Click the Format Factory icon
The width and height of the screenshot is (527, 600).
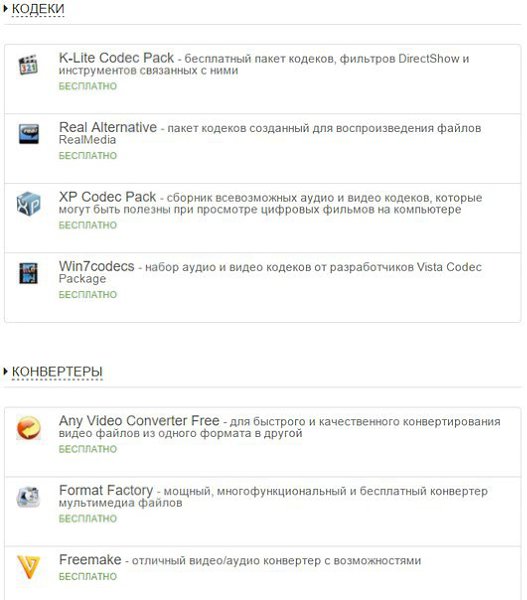click(x=28, y=497)
